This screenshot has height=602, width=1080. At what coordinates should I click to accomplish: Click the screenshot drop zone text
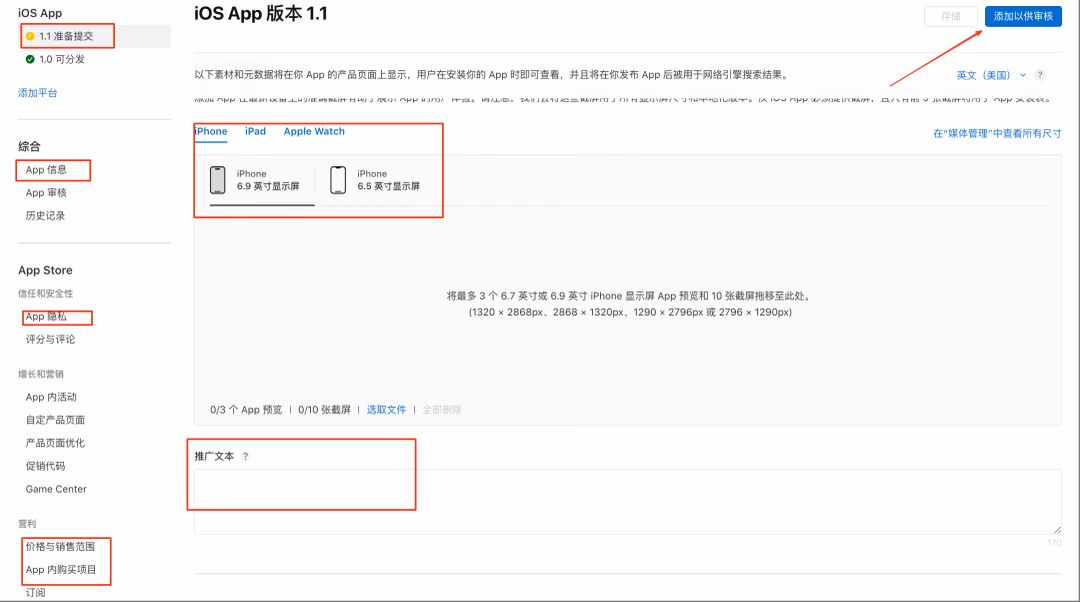[630, 304]
